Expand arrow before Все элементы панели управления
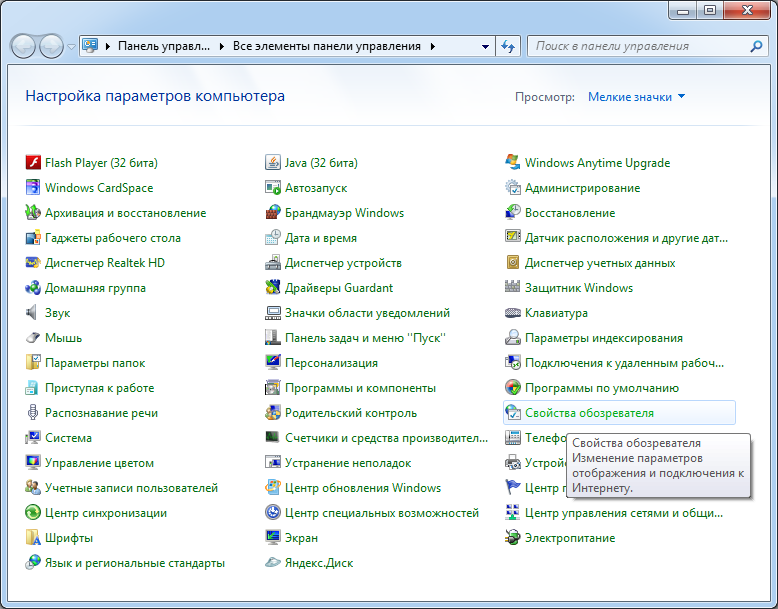 (x=221, y=47)
